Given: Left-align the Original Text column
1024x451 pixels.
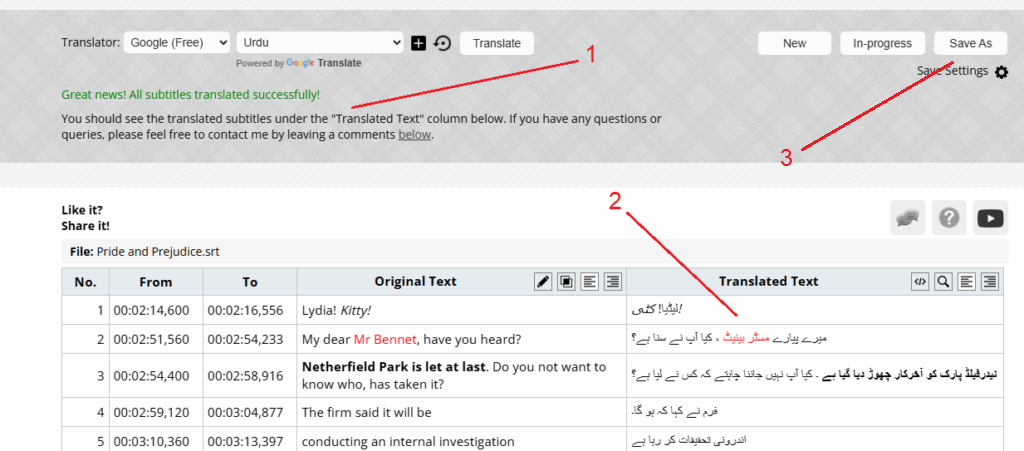Looking at the screenshot, I should [x=589, y=282].
